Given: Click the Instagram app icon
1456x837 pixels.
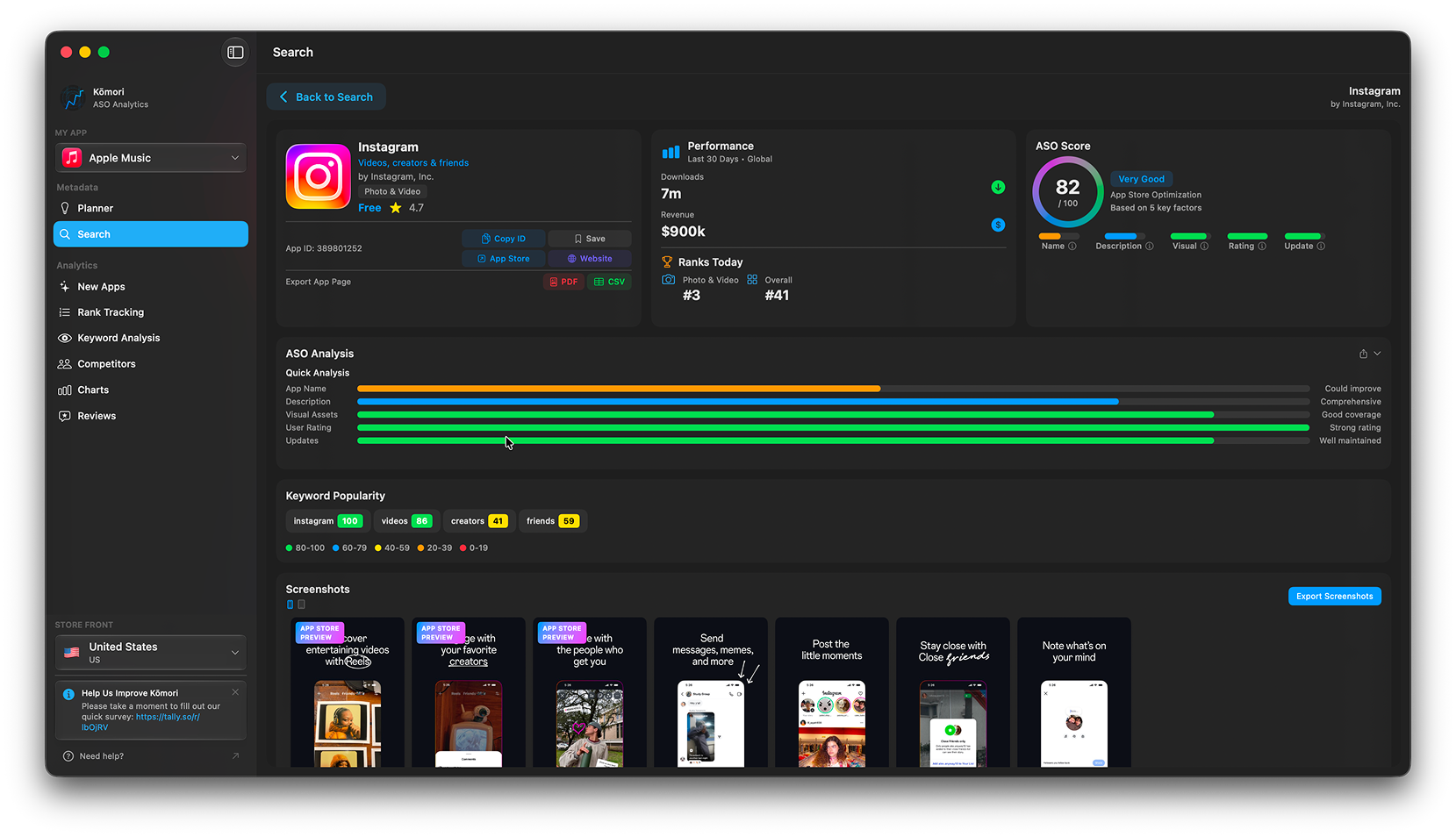Looking at the screenshot, I should (x=319, y=176).
